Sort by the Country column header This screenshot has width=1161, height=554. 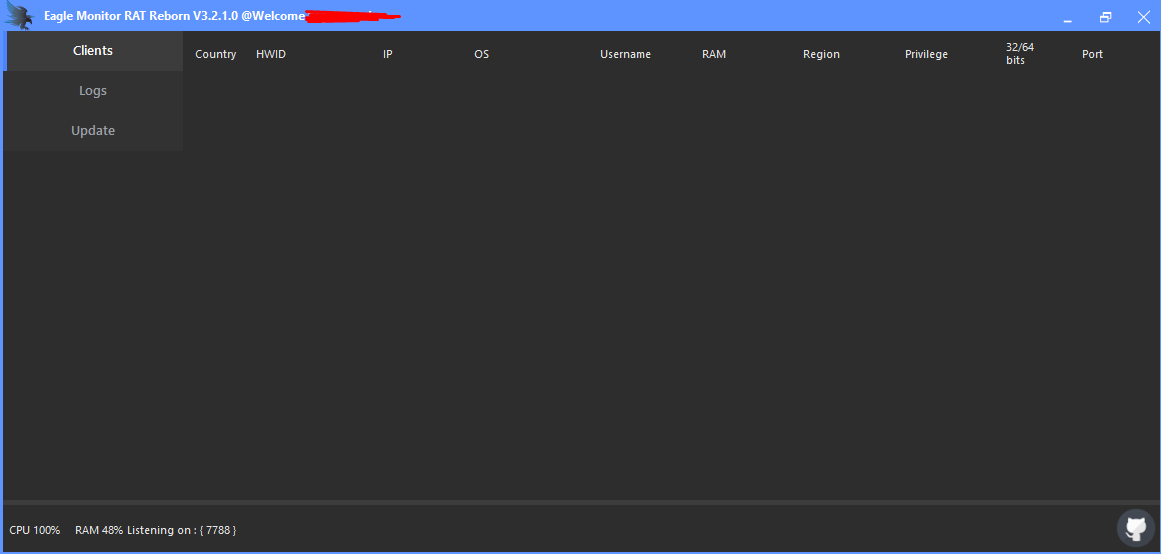coord(215,54)
